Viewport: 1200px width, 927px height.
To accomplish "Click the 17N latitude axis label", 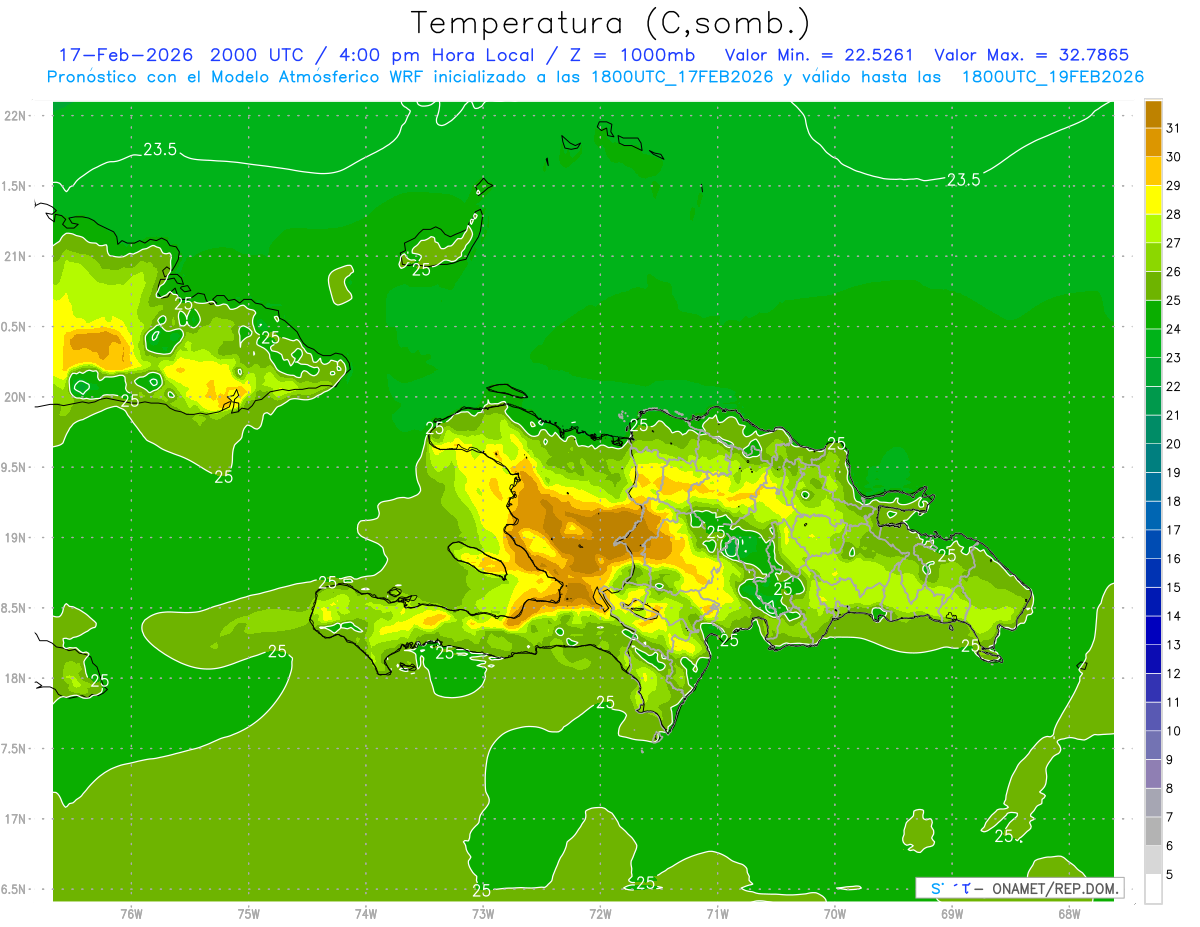I will 17,819.
